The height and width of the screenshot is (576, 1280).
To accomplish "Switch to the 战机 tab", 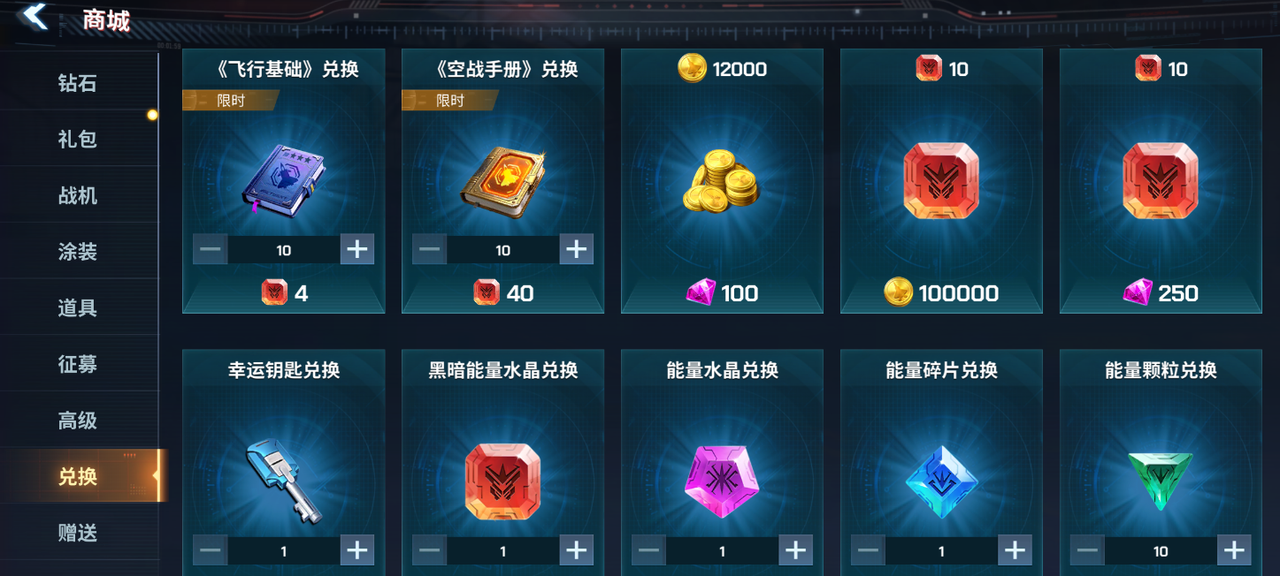I will [x=78, y=195].
